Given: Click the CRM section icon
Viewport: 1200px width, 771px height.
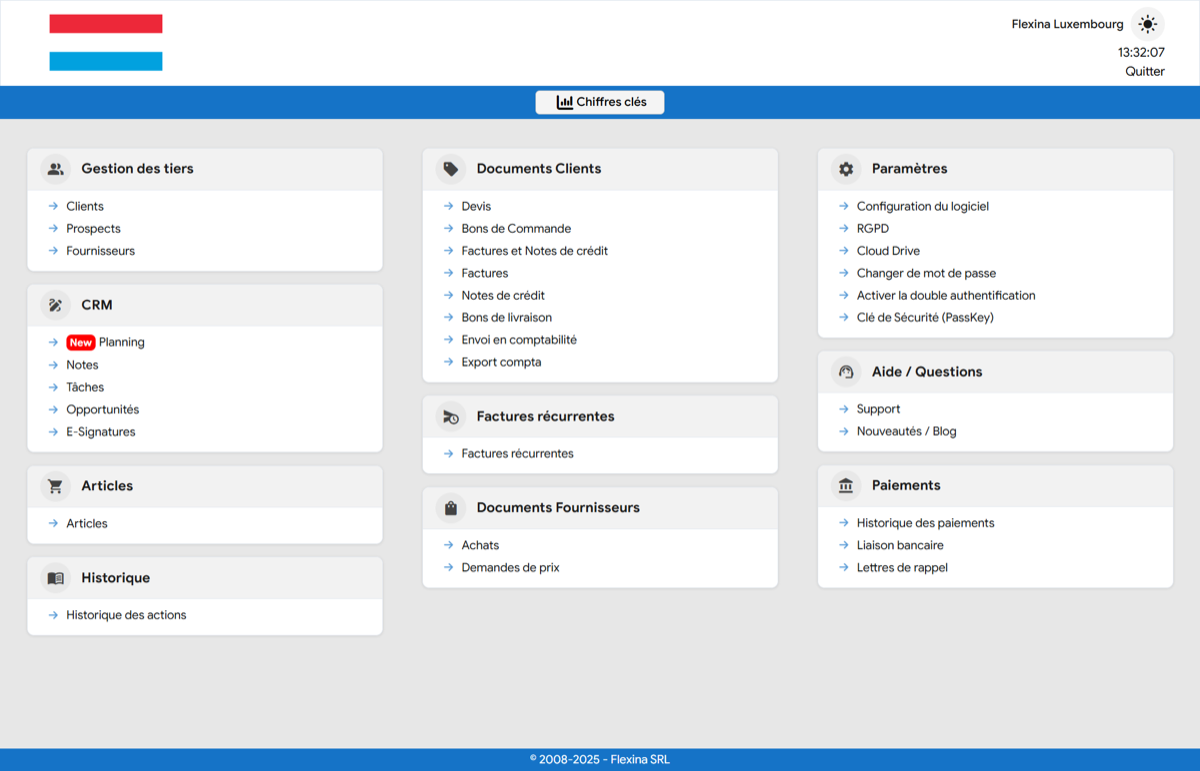Looking at the screenshot, I should [x=56, y=305].
